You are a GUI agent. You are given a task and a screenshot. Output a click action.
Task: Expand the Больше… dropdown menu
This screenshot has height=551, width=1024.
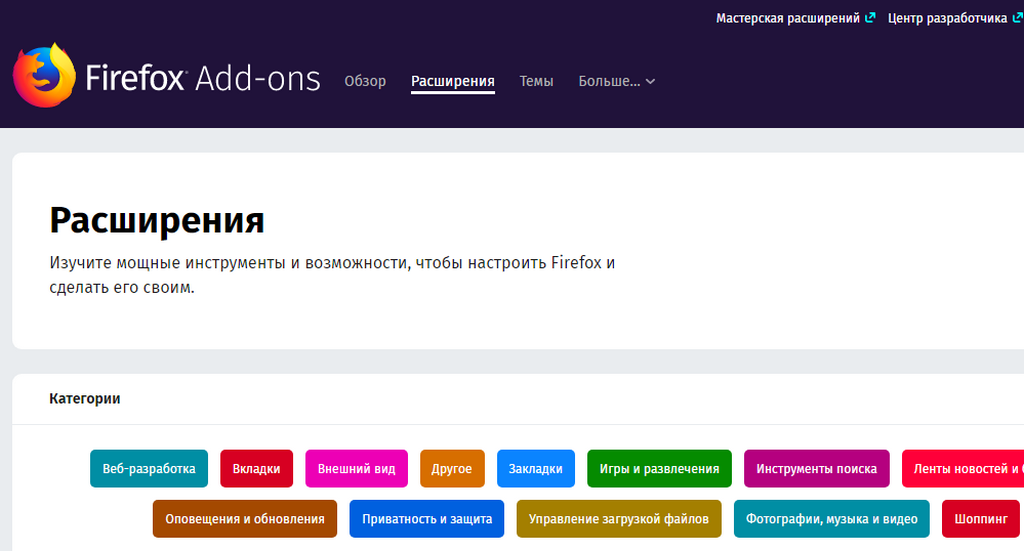616,81
